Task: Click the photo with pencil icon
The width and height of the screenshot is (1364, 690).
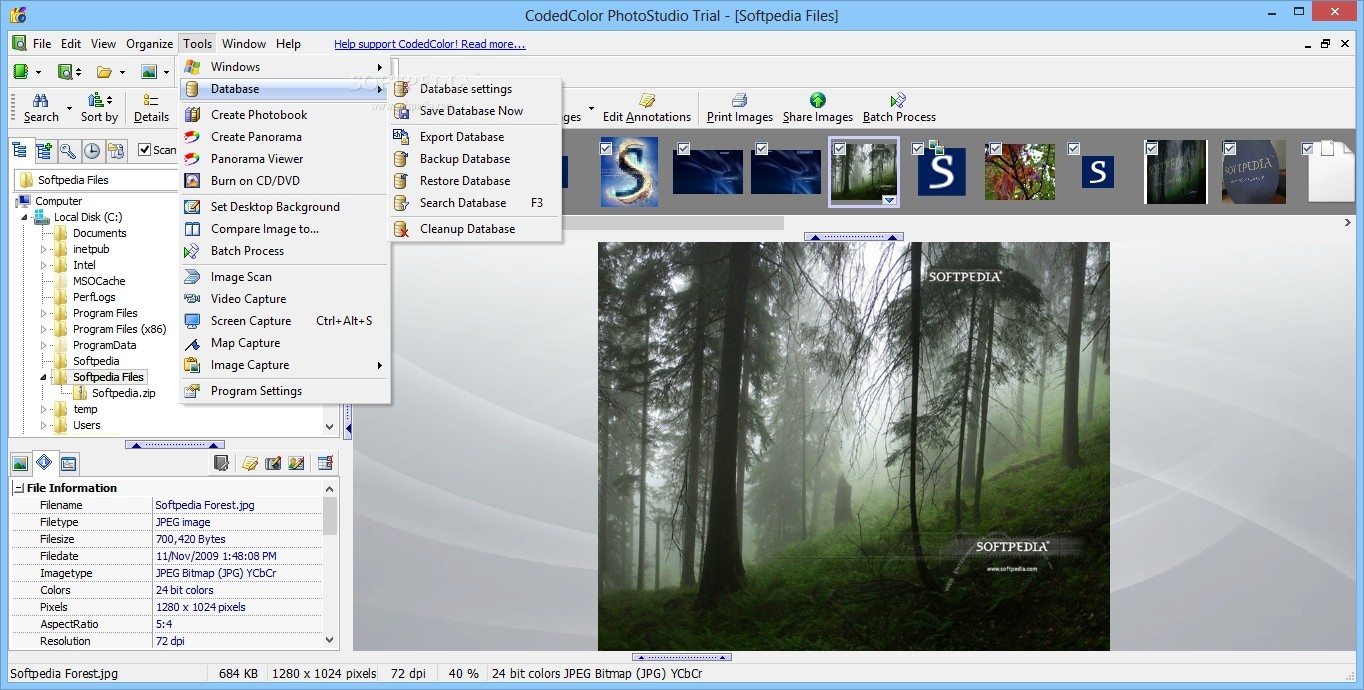Action: tap(296, 463)
